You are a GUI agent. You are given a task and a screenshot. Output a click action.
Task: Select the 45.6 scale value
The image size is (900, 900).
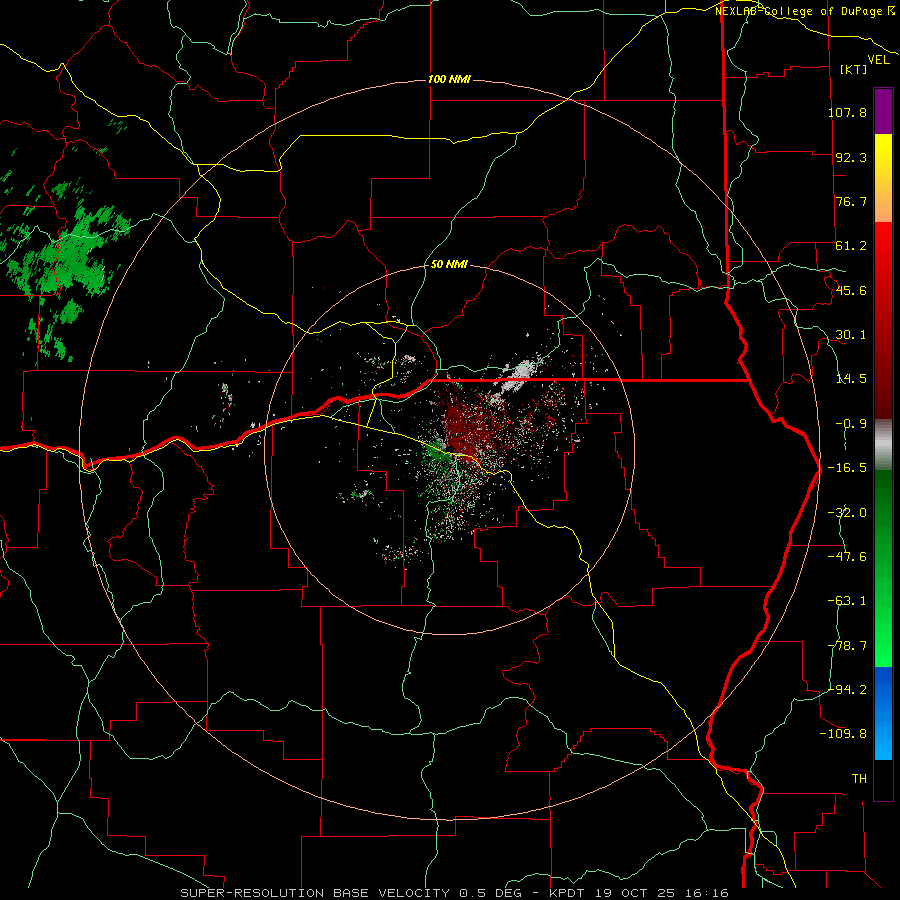(851, 290)
